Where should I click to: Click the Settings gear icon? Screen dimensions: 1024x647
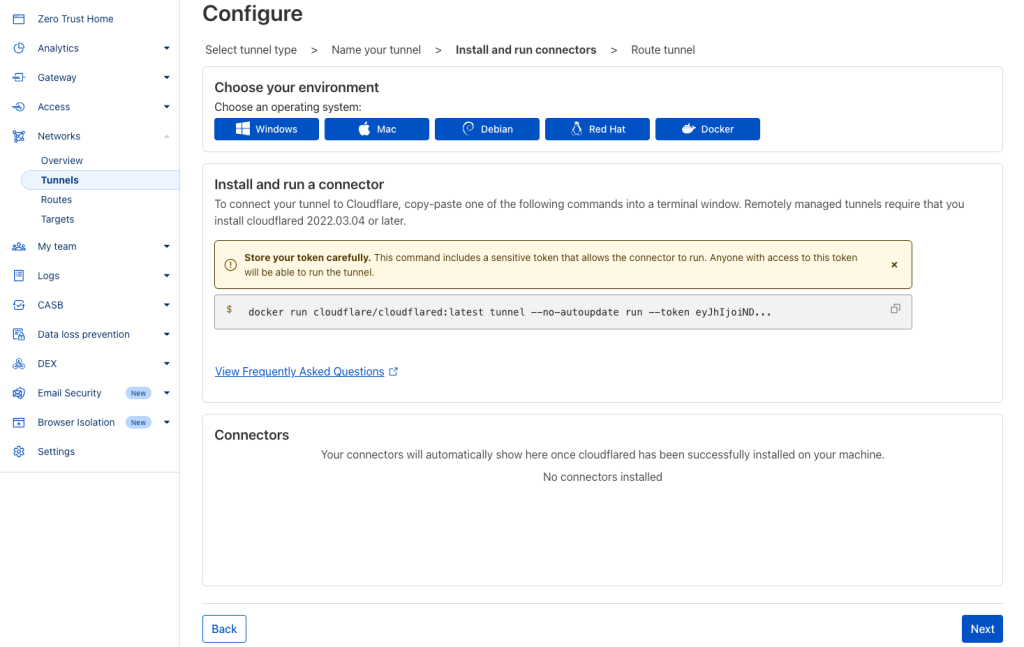click(x=19, y=452)
